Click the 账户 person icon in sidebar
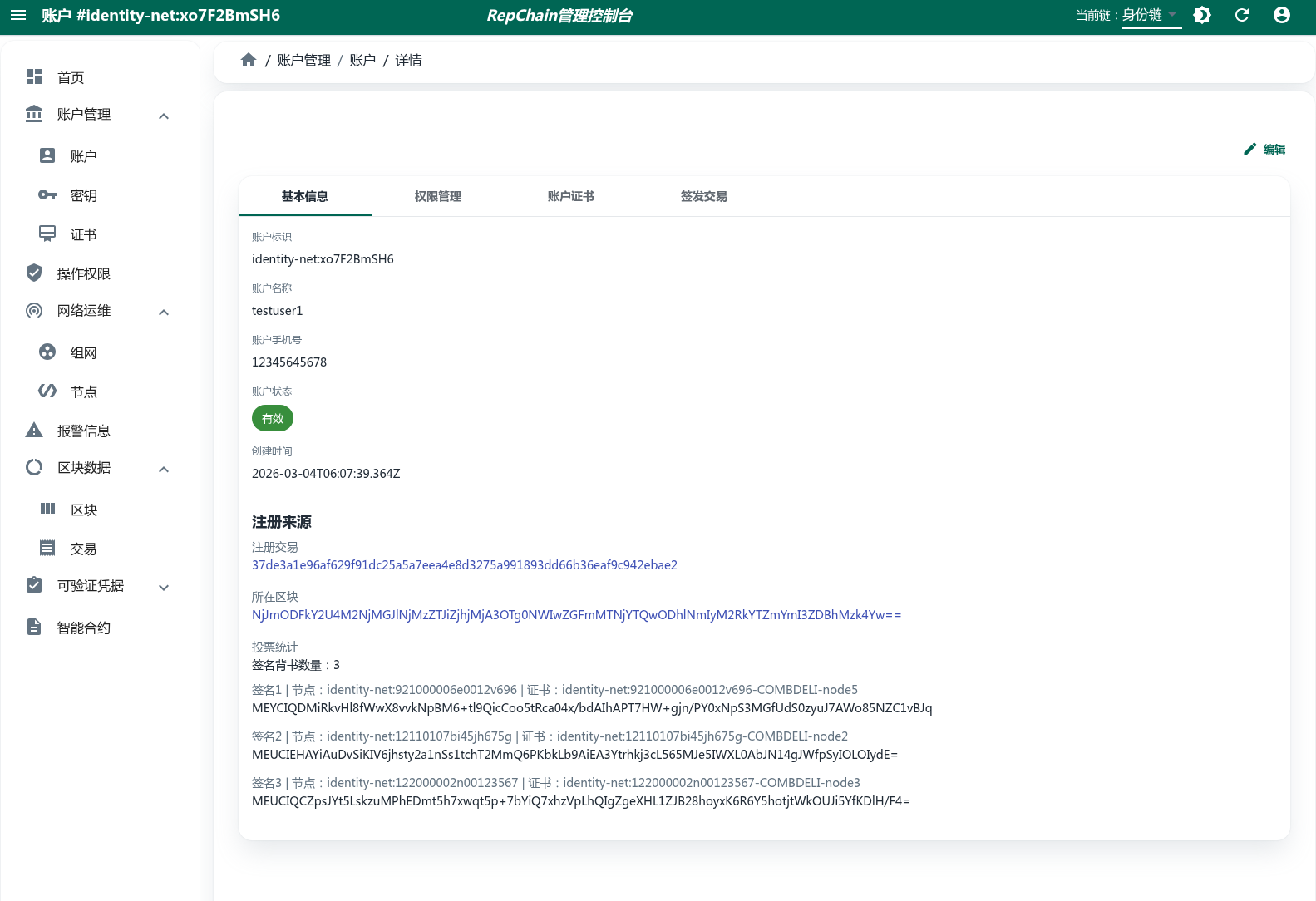This screenshot has width=1316, height=901. point(47,155)
